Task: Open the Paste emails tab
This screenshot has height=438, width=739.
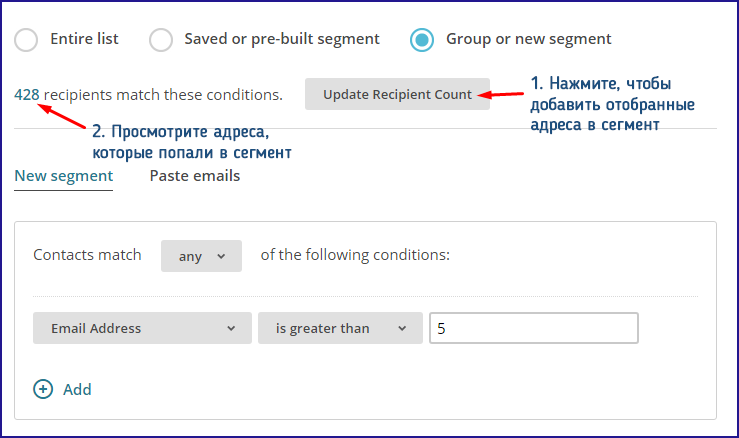Action: (195, 176)
